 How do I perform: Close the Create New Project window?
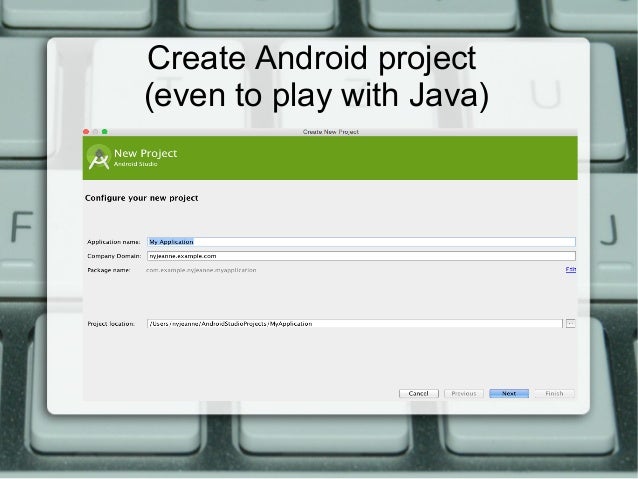86,131
